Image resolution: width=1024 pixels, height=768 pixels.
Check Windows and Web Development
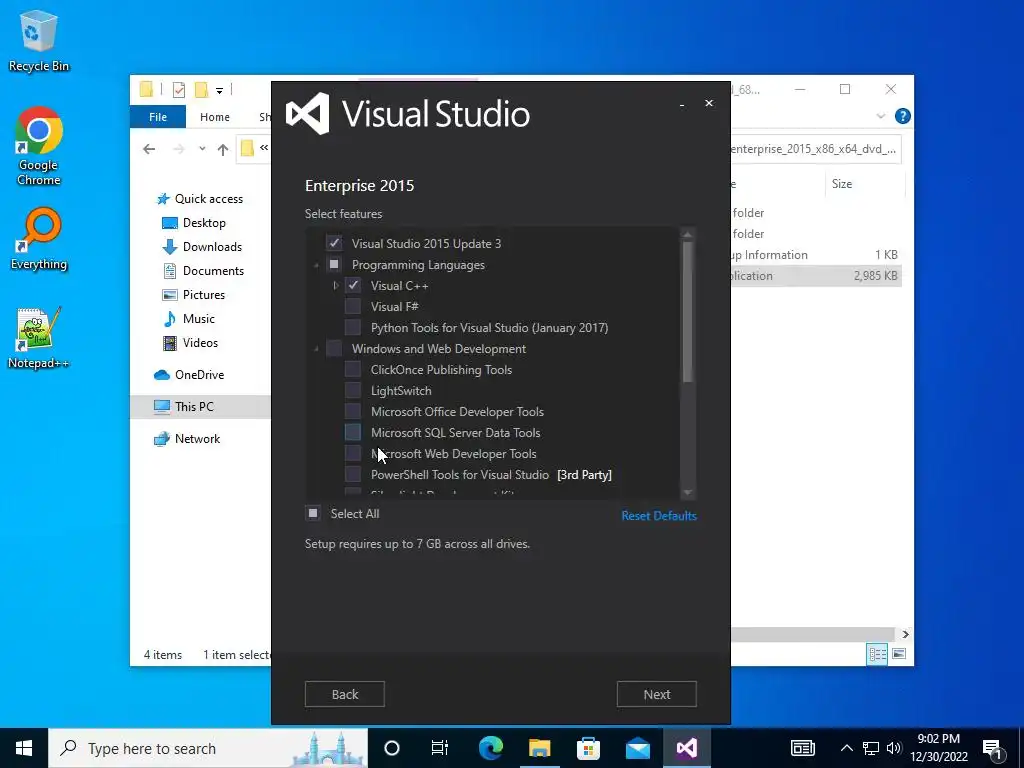334,348
